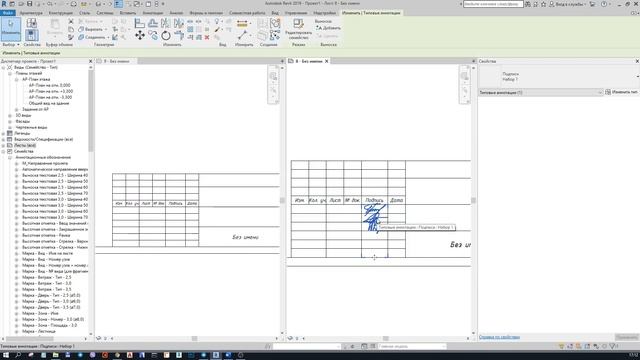
Task: Click the selection filter icon in status bar
Action: coord(612,346)
